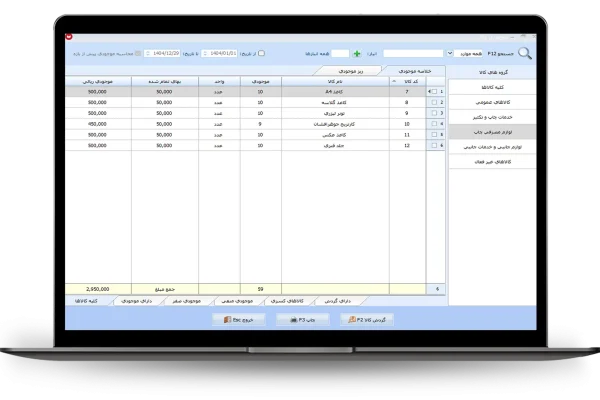
Task: Click the search text input field
Action: 413,54
